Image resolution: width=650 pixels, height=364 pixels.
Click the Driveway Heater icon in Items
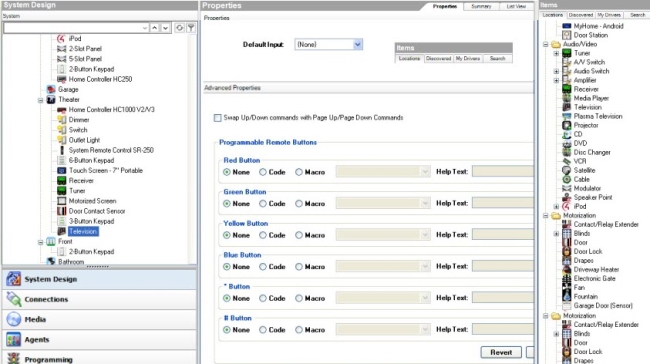point(567,269)
